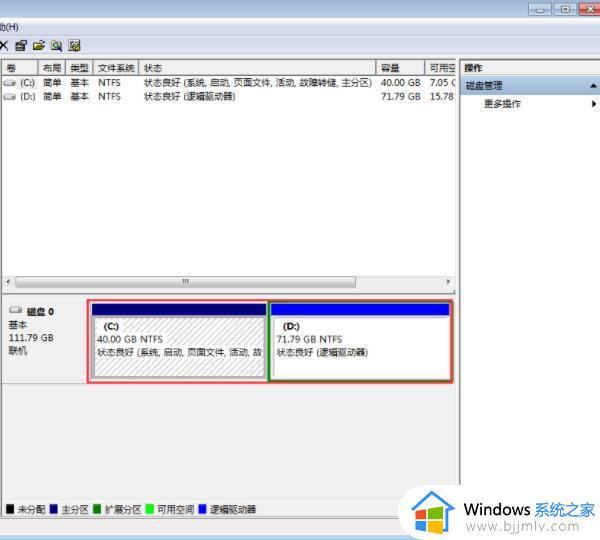600x540 pixels.
Task: Open the Properties toolbar icon
Action: tap(21, 46)
